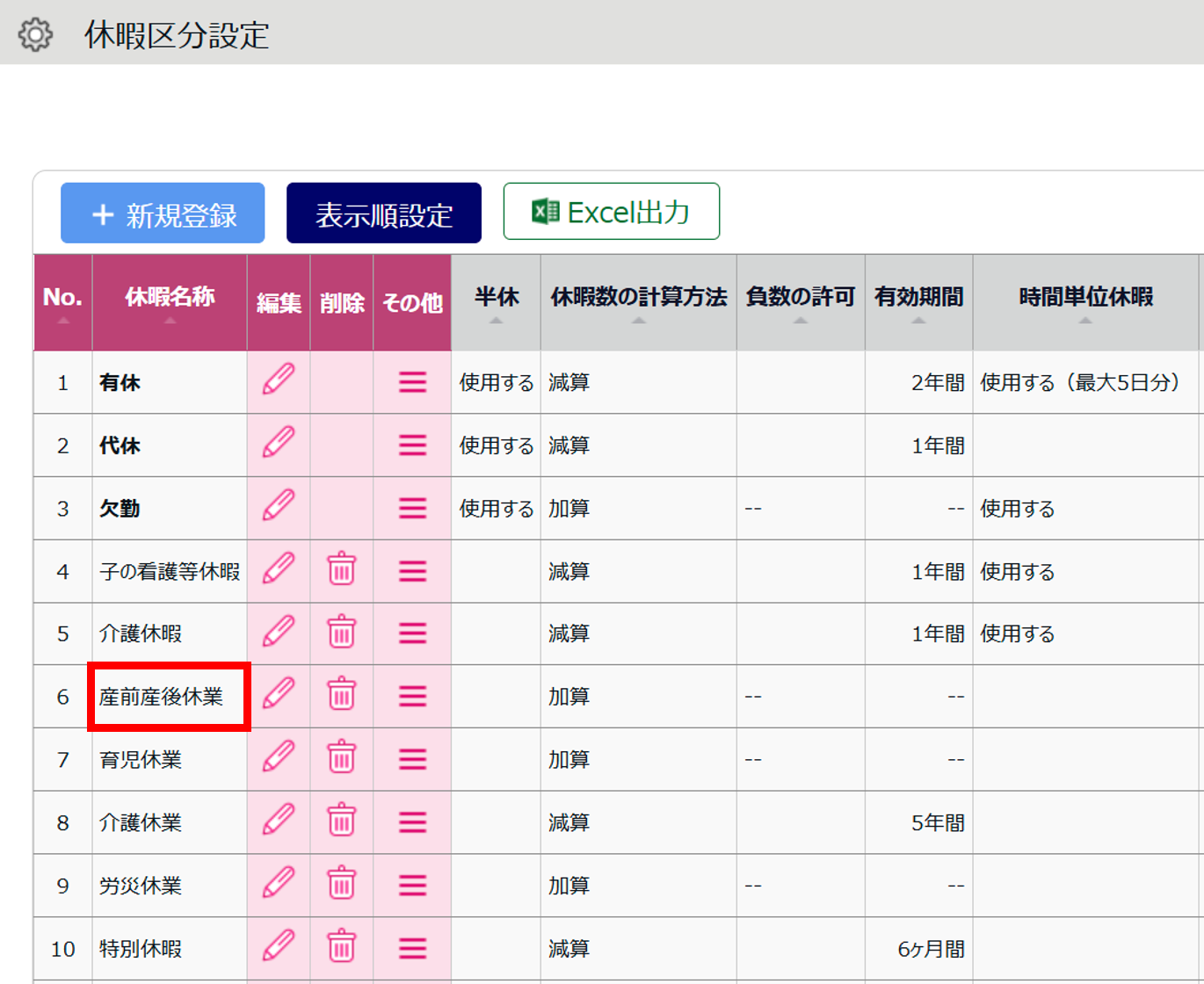This screenshot has width=1204, height=984.
Task: Open other options menu for 介護休業
Action: pos(412,821)
